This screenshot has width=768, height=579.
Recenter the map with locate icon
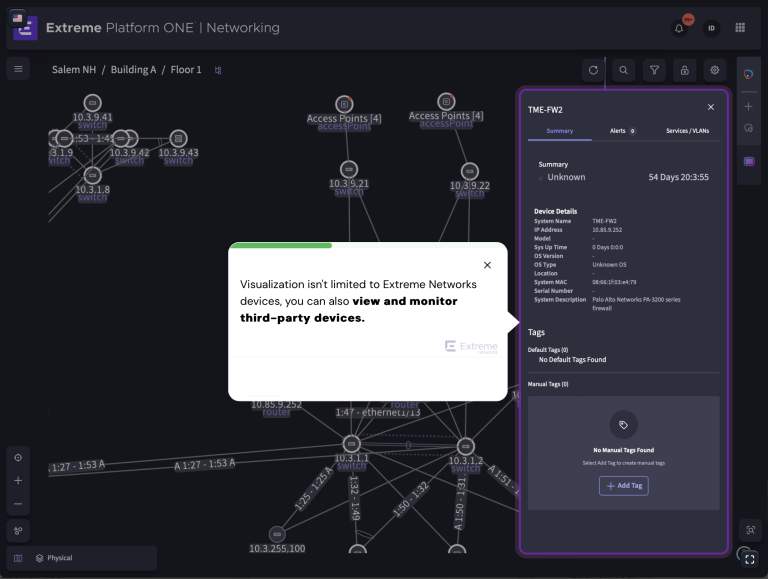coord(18,458)
